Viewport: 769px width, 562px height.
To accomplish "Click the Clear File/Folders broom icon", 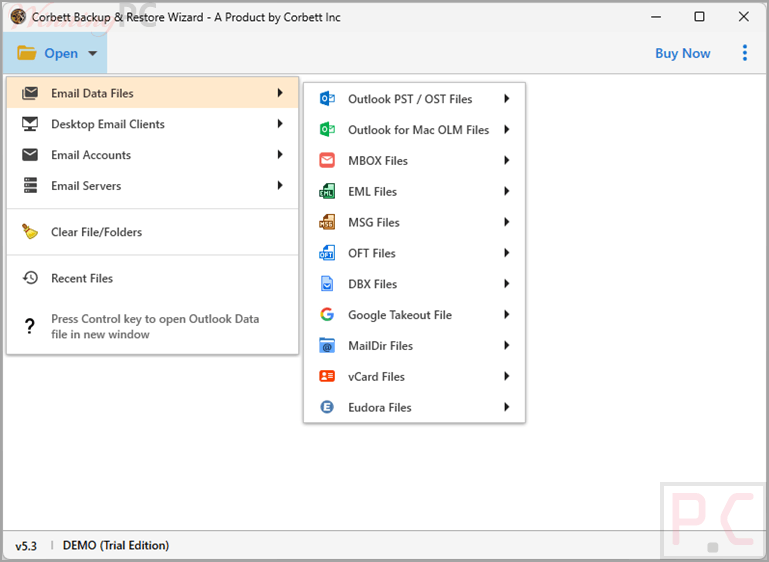I will [30, 231].
